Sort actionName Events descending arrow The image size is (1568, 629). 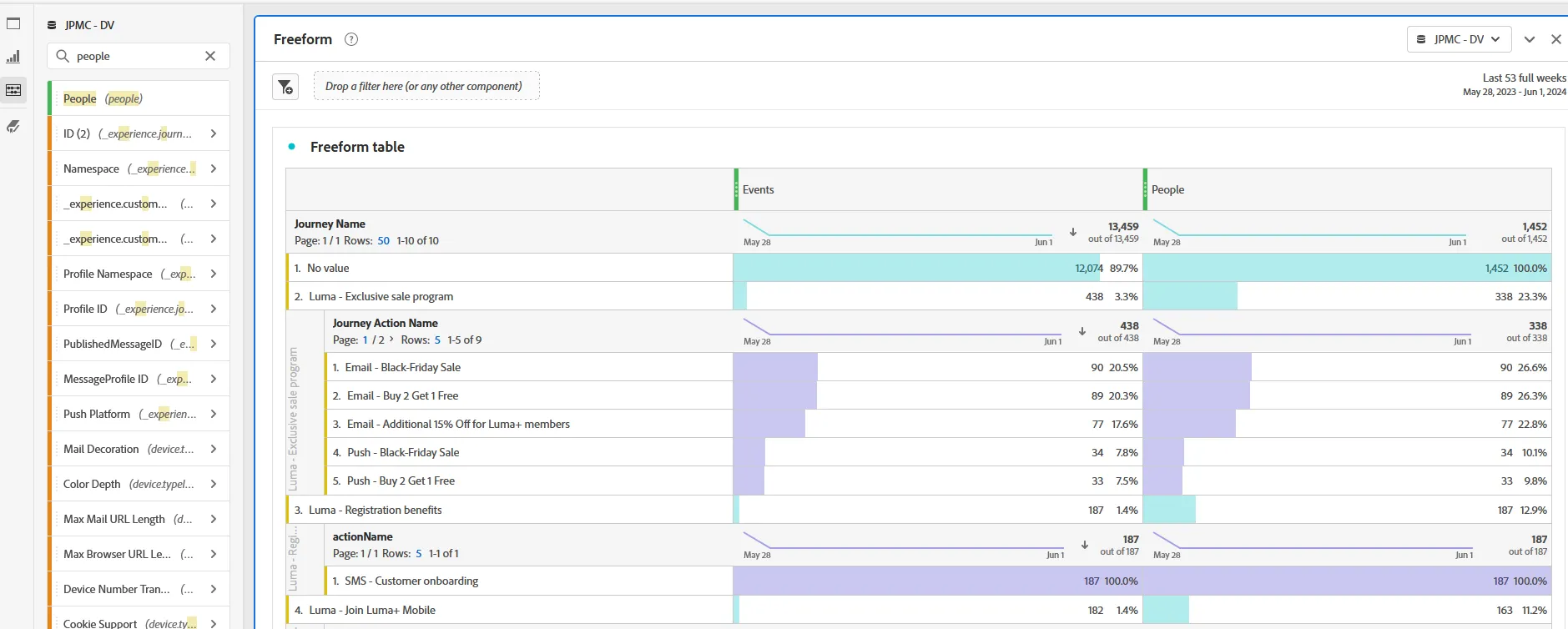tap(1085, 545)
